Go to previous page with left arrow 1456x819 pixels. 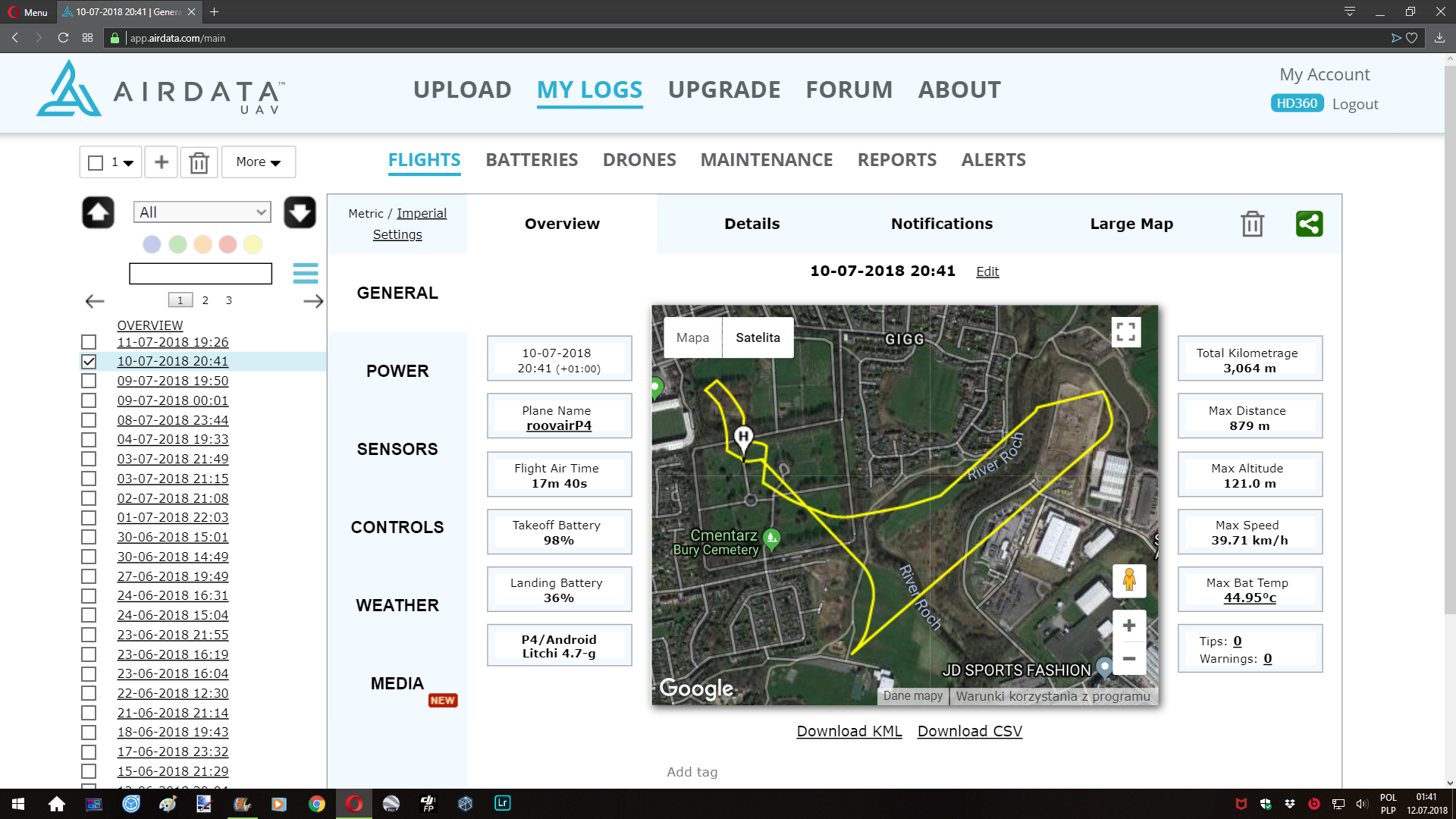click(95, 301)
